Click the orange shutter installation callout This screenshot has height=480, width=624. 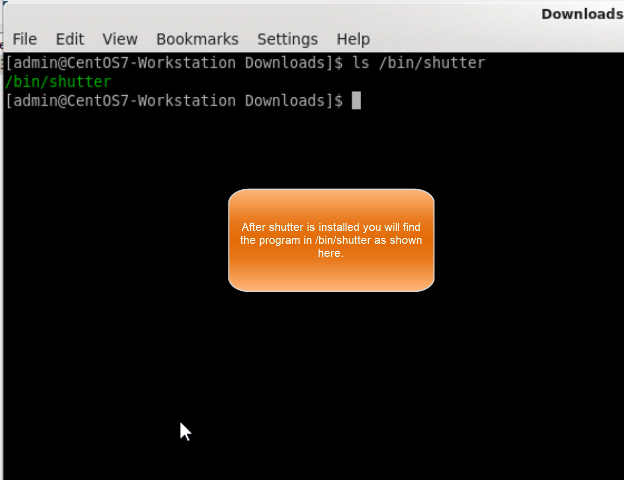331,270
